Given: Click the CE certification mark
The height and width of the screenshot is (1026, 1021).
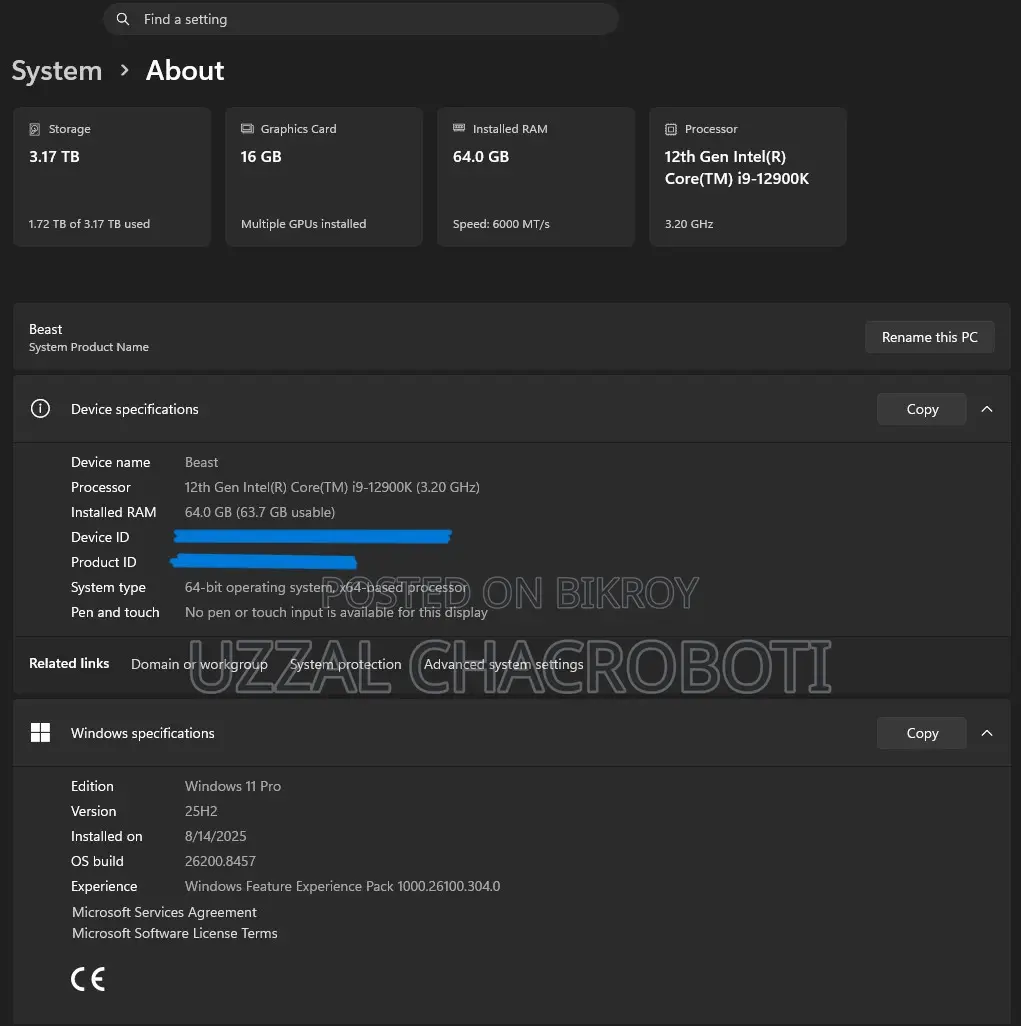Looking at the screenshot, I should tap(88, 979).
